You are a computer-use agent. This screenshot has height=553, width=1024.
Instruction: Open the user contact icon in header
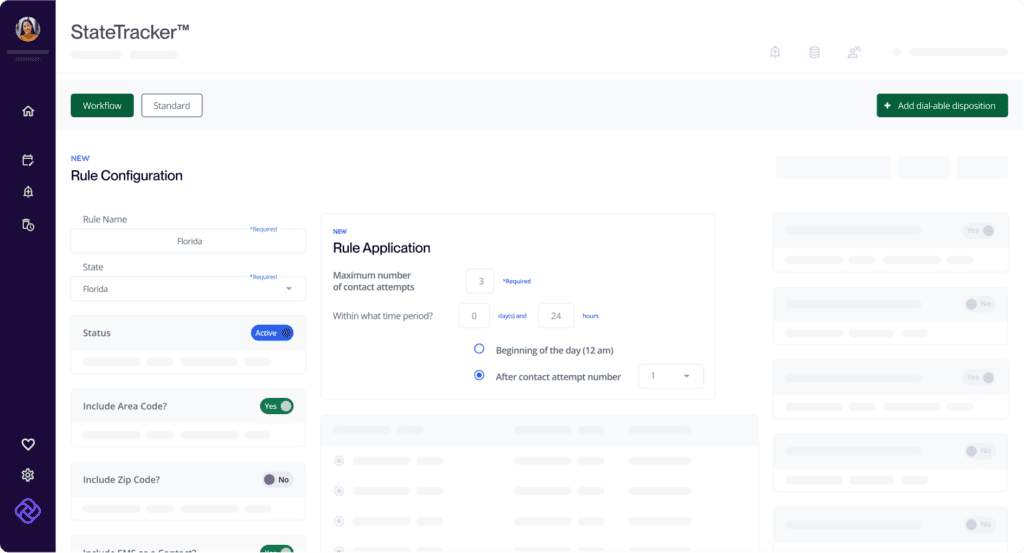pyautogui.click(x=854, y=52)
